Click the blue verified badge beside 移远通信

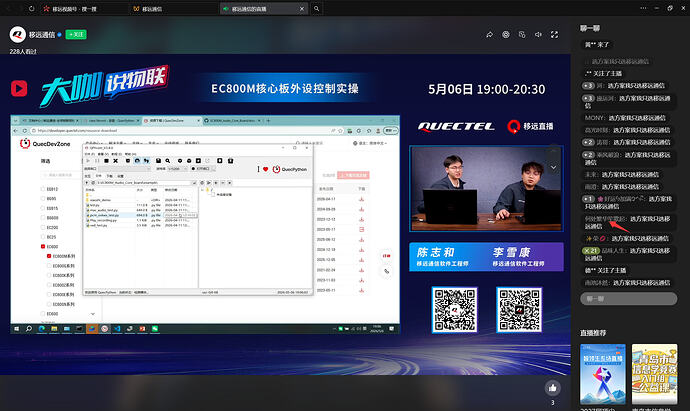click(59, 34)
